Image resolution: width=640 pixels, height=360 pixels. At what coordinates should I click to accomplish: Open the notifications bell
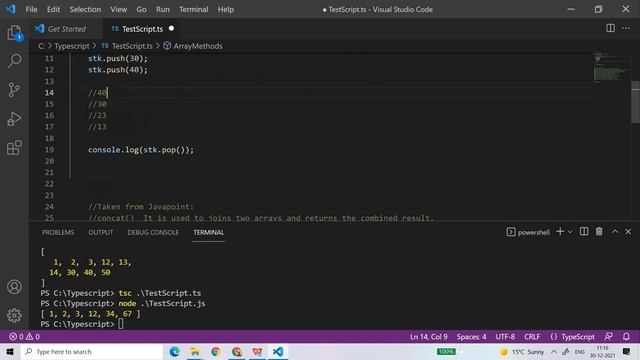coord(626,337)
